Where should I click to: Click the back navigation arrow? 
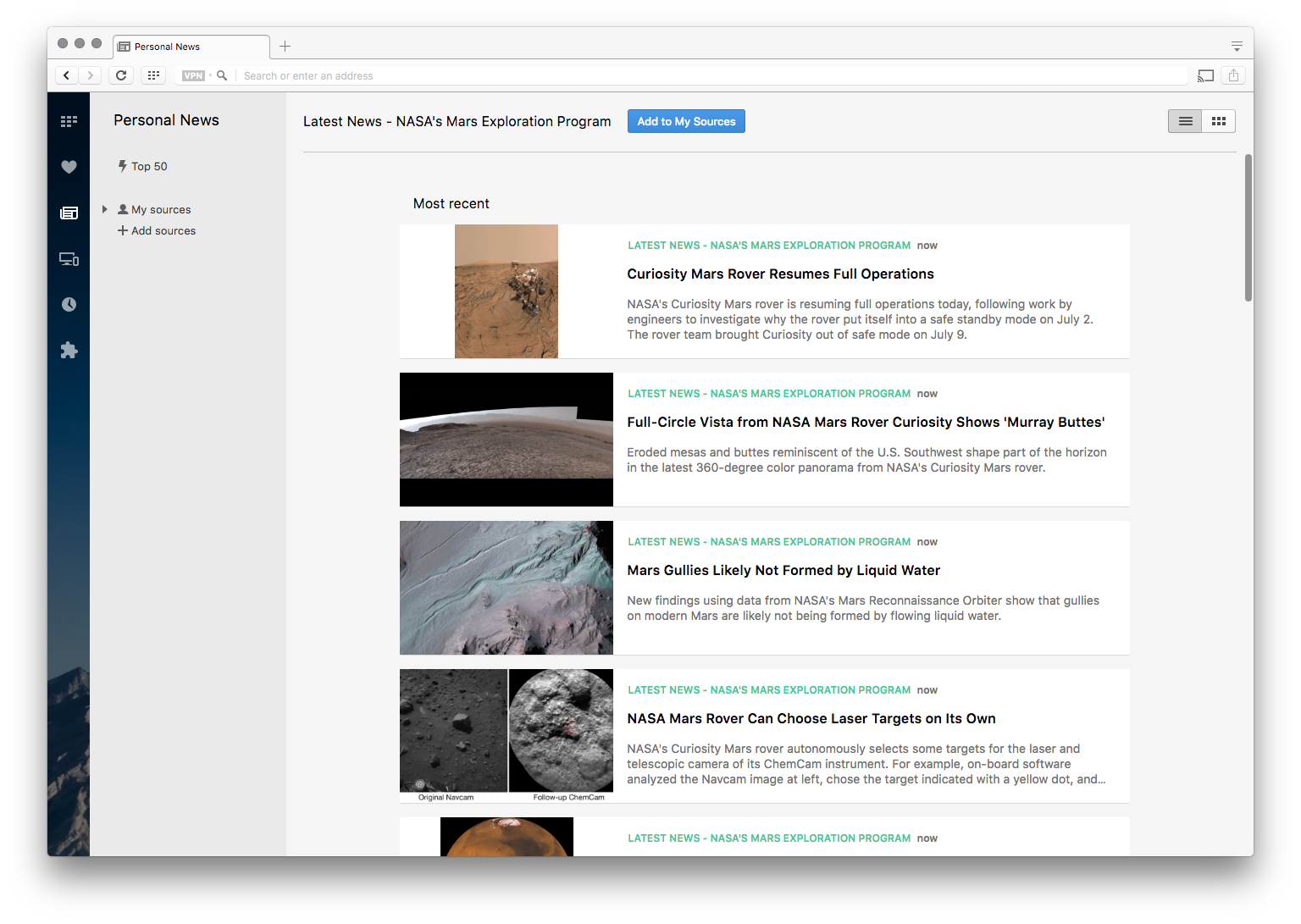67,75
